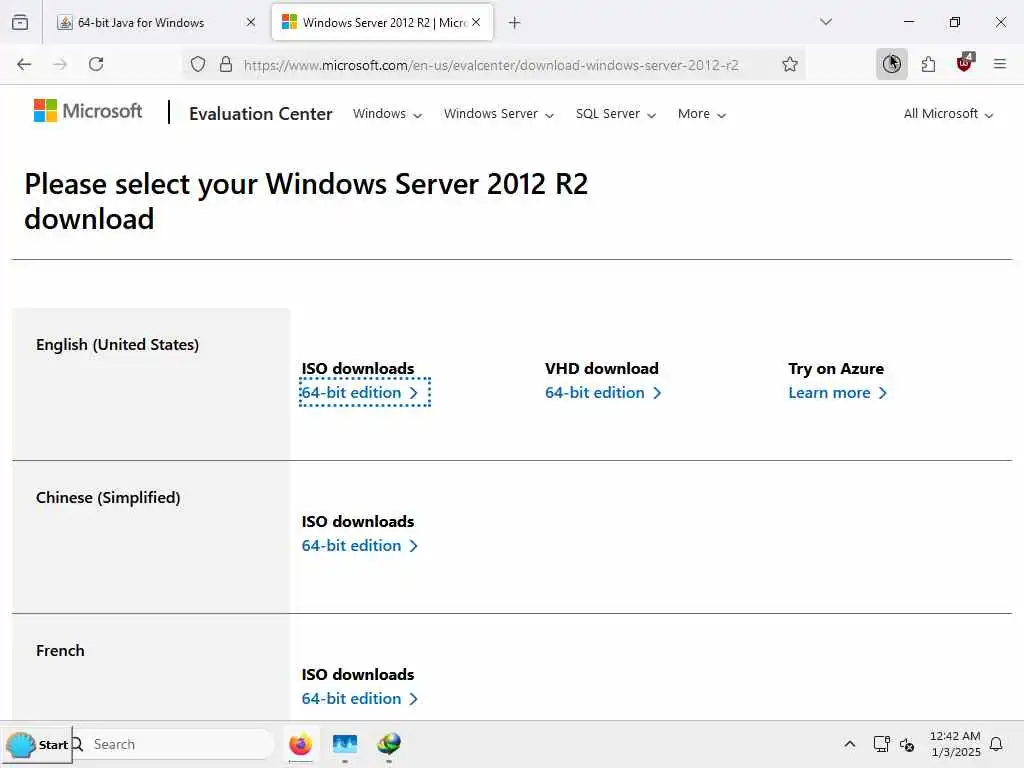Screen dimensions: 1024x768
Task: Click Learn more under Try on Azure
Action: coord(837,392)
